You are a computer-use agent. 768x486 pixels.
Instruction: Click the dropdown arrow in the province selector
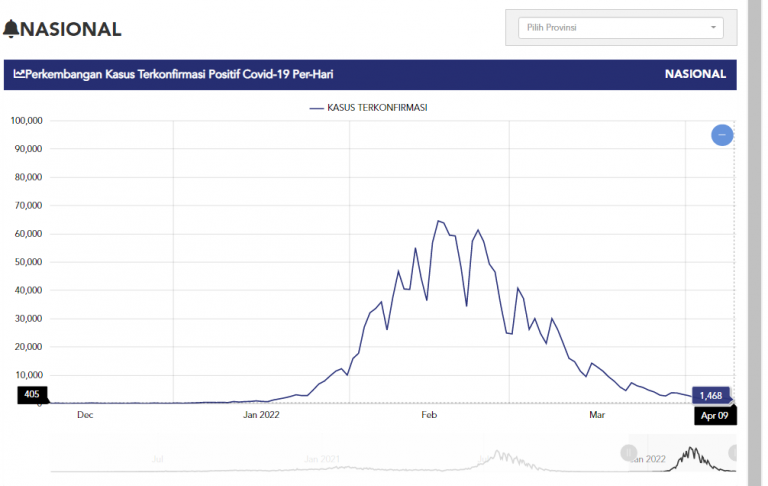pyautogui.click(x=714, y=28)
